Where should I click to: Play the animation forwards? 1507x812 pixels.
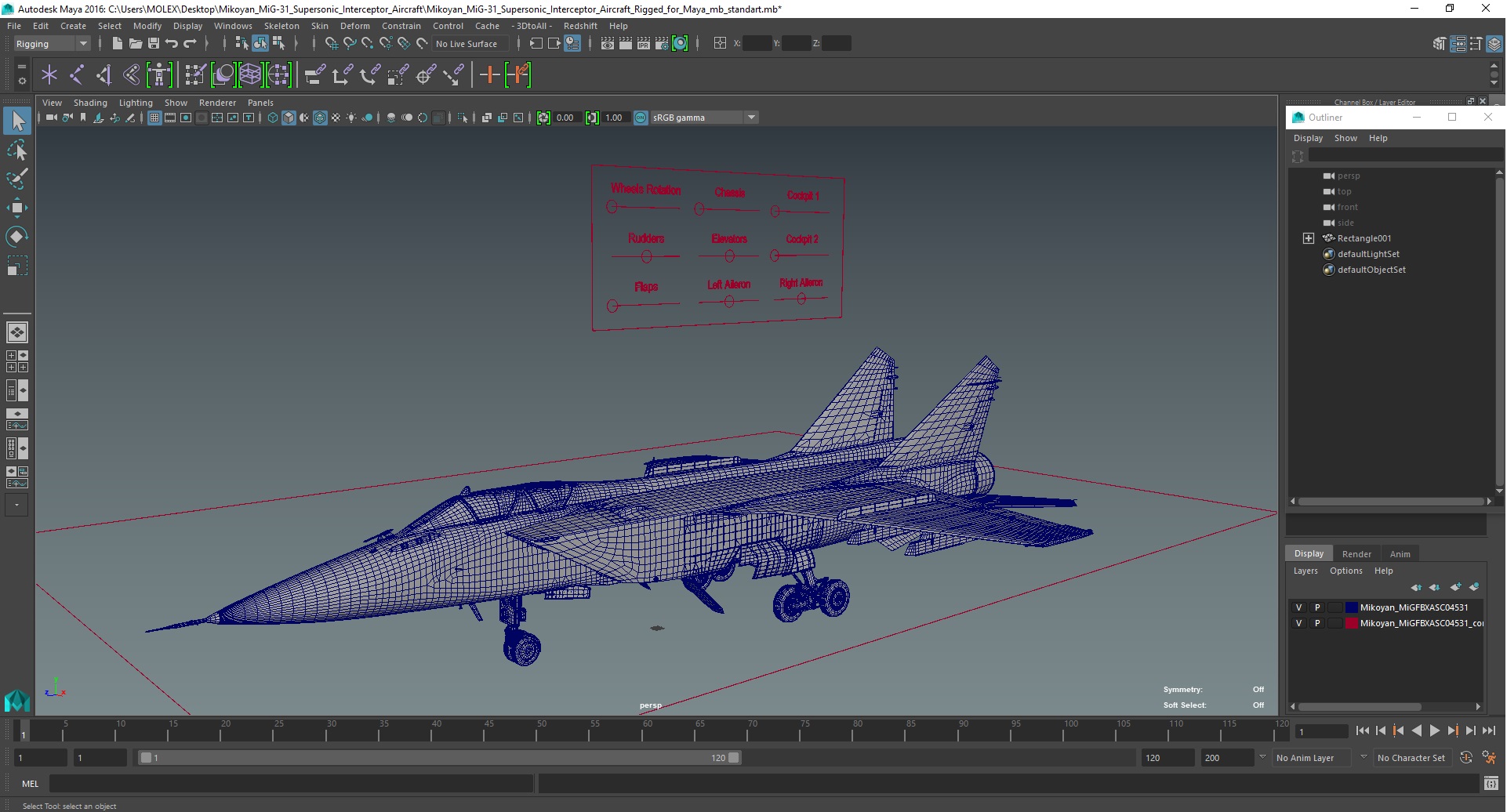point(1434,730)
